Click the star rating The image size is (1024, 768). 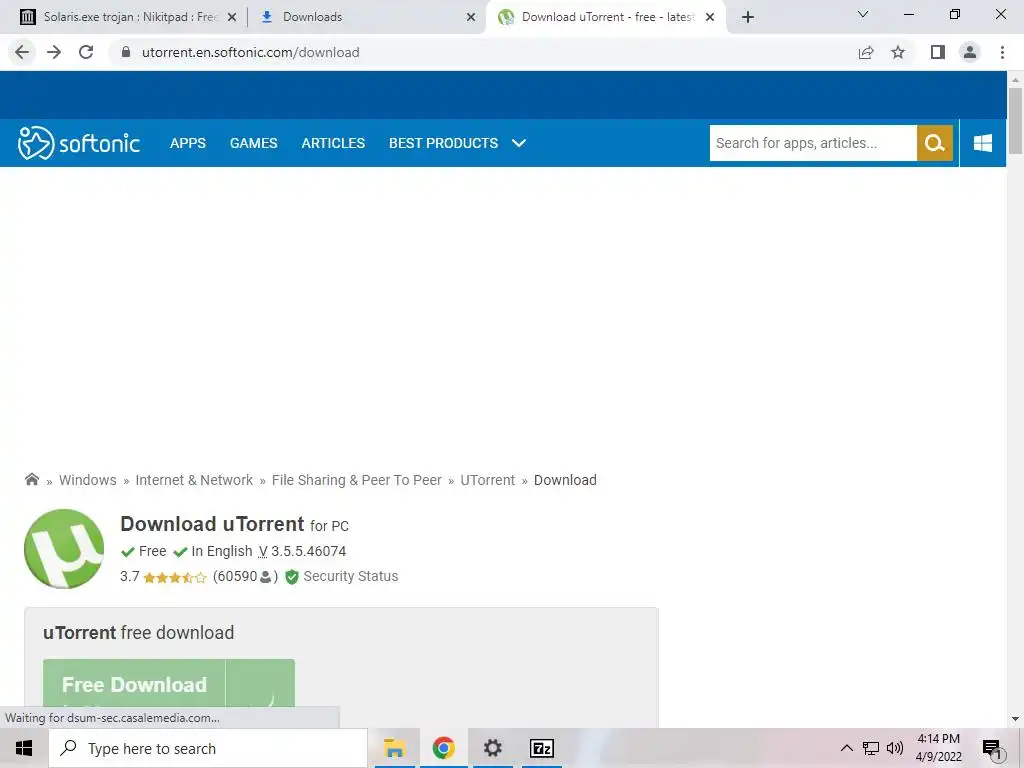174,577
